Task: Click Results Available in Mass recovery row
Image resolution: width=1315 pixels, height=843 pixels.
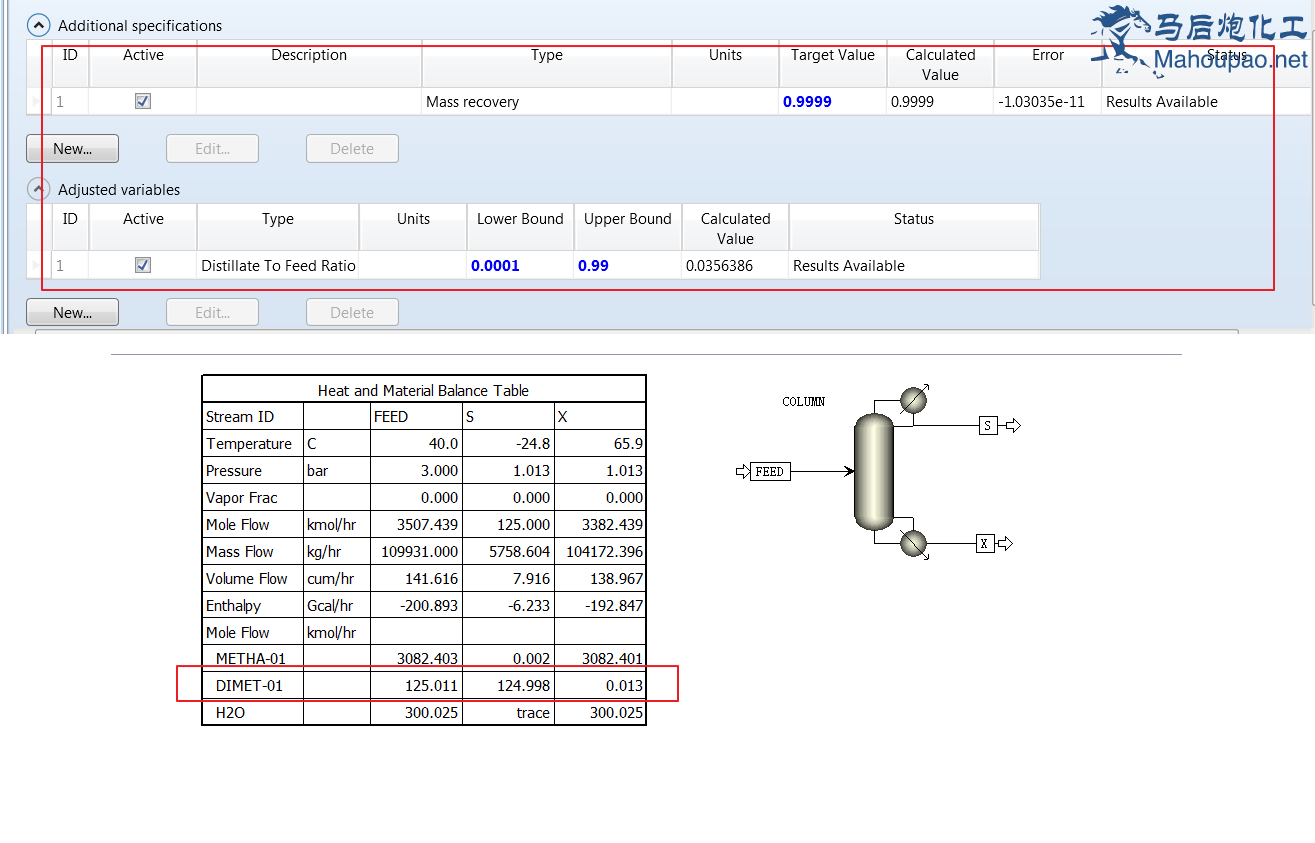Action: click(1161, 101)
